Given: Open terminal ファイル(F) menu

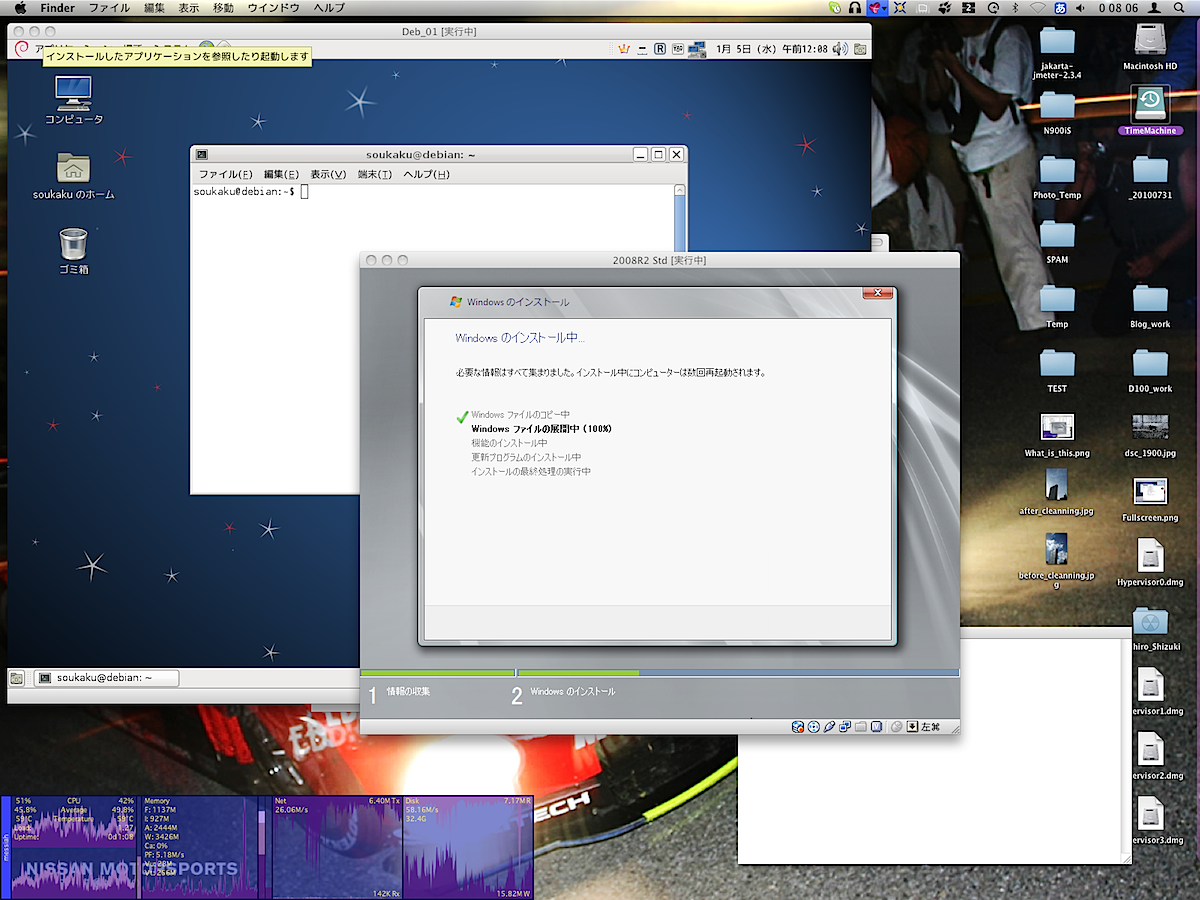Looking at the screenshot, I should pyautogui.click(x=224, y=174).
